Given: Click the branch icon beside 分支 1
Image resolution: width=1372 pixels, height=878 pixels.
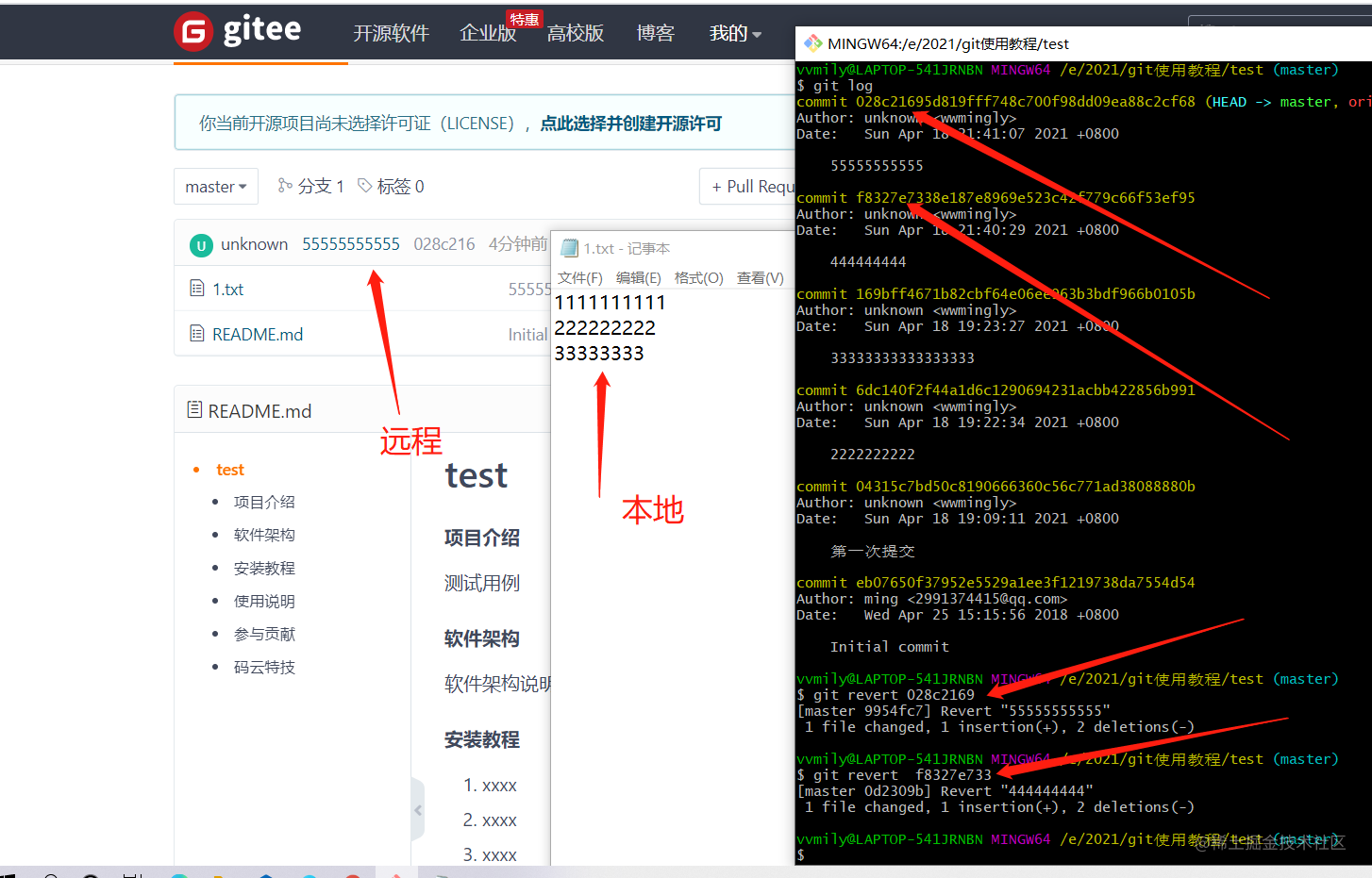Looking at the screenshot, I should 285,186.
